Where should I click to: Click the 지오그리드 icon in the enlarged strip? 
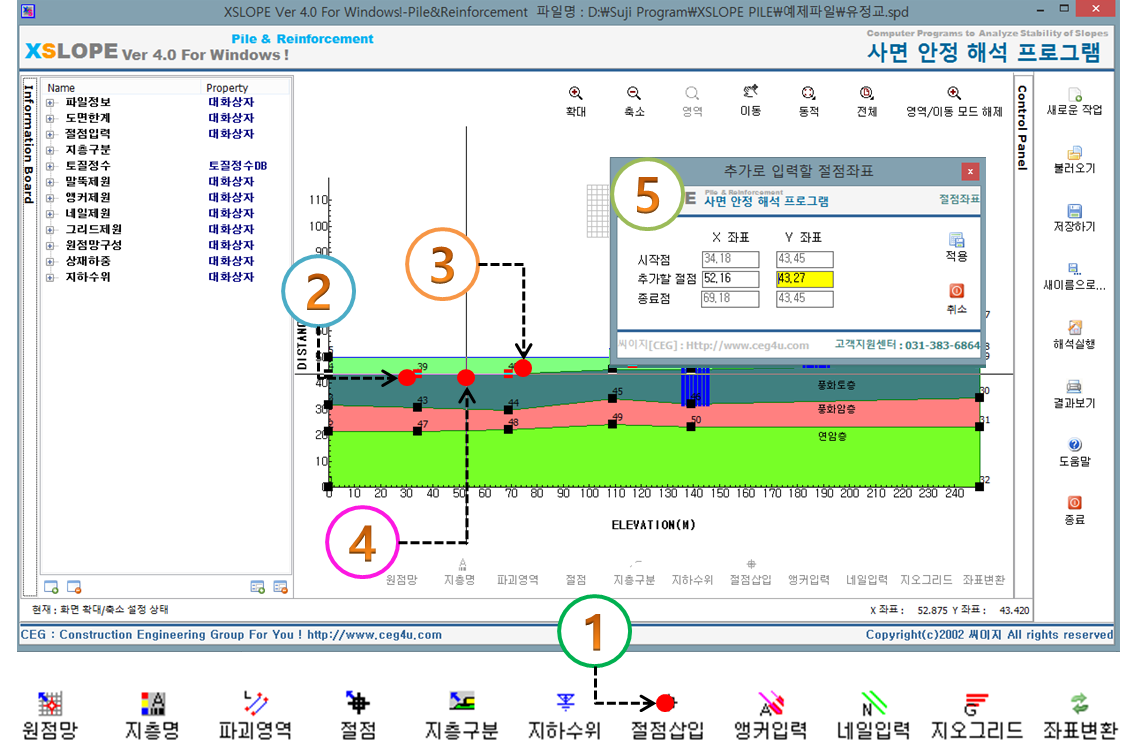pos(976,704)
